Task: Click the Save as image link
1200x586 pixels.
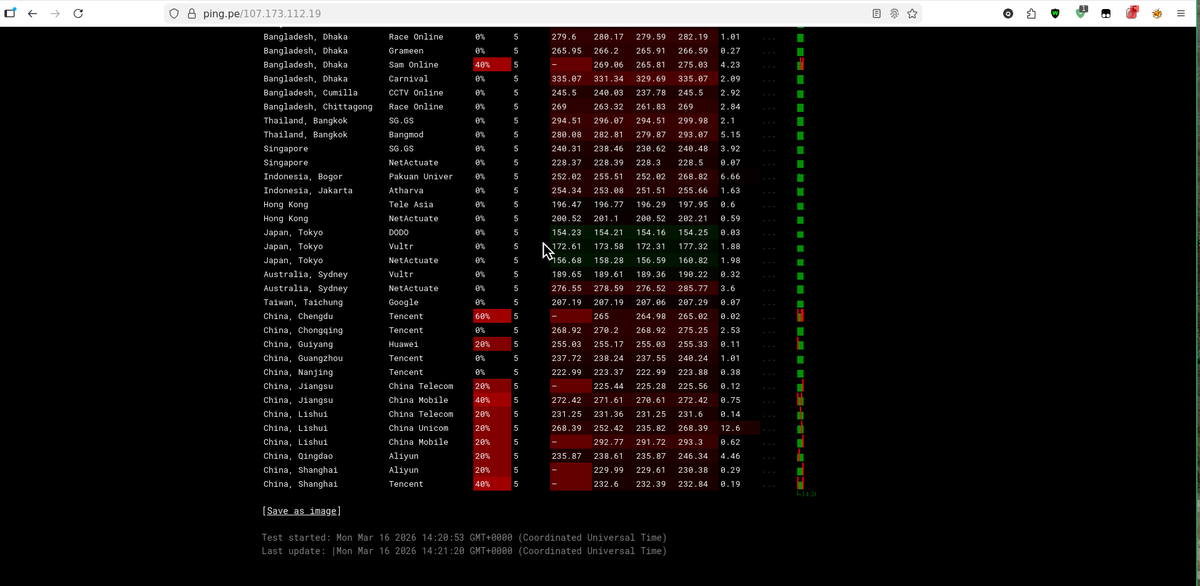Action: pos(301,511)
